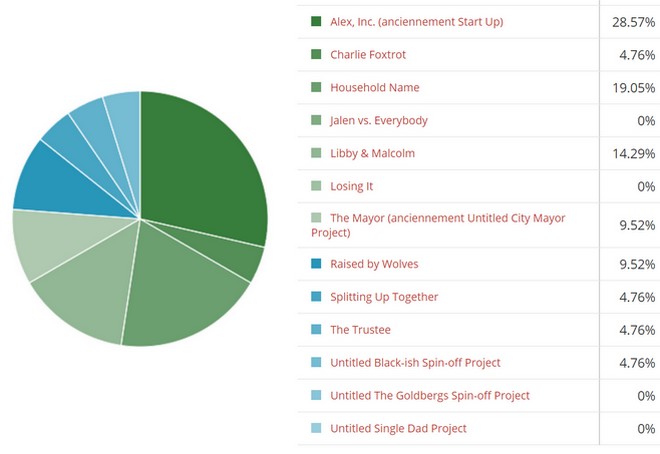Viewport: 660px width, 454px height.
Task: Click the Losing It legend color square
Action: (x=316, y=186)
